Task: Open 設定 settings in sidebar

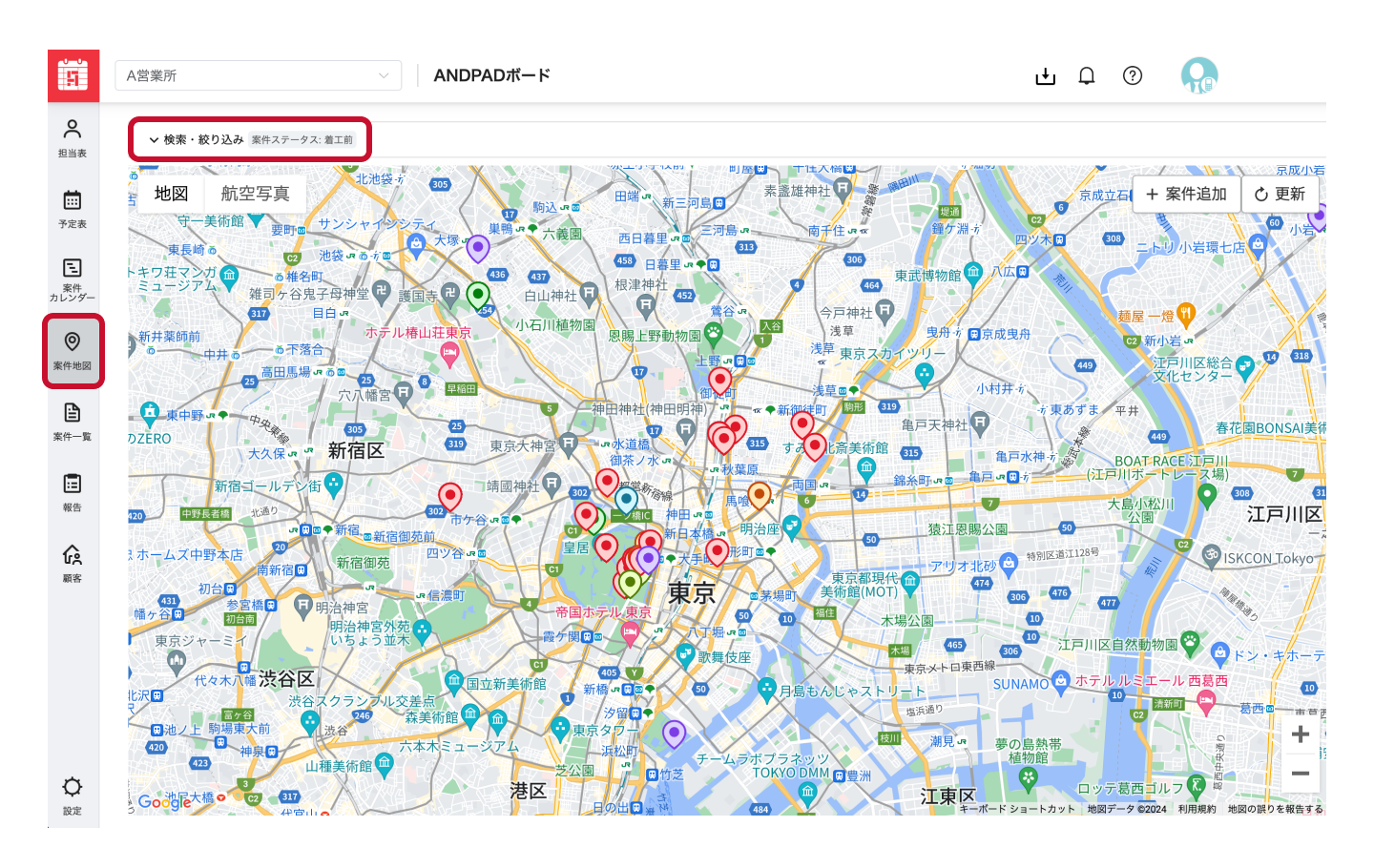Action: pyautogui.click(x=73, y=796)
